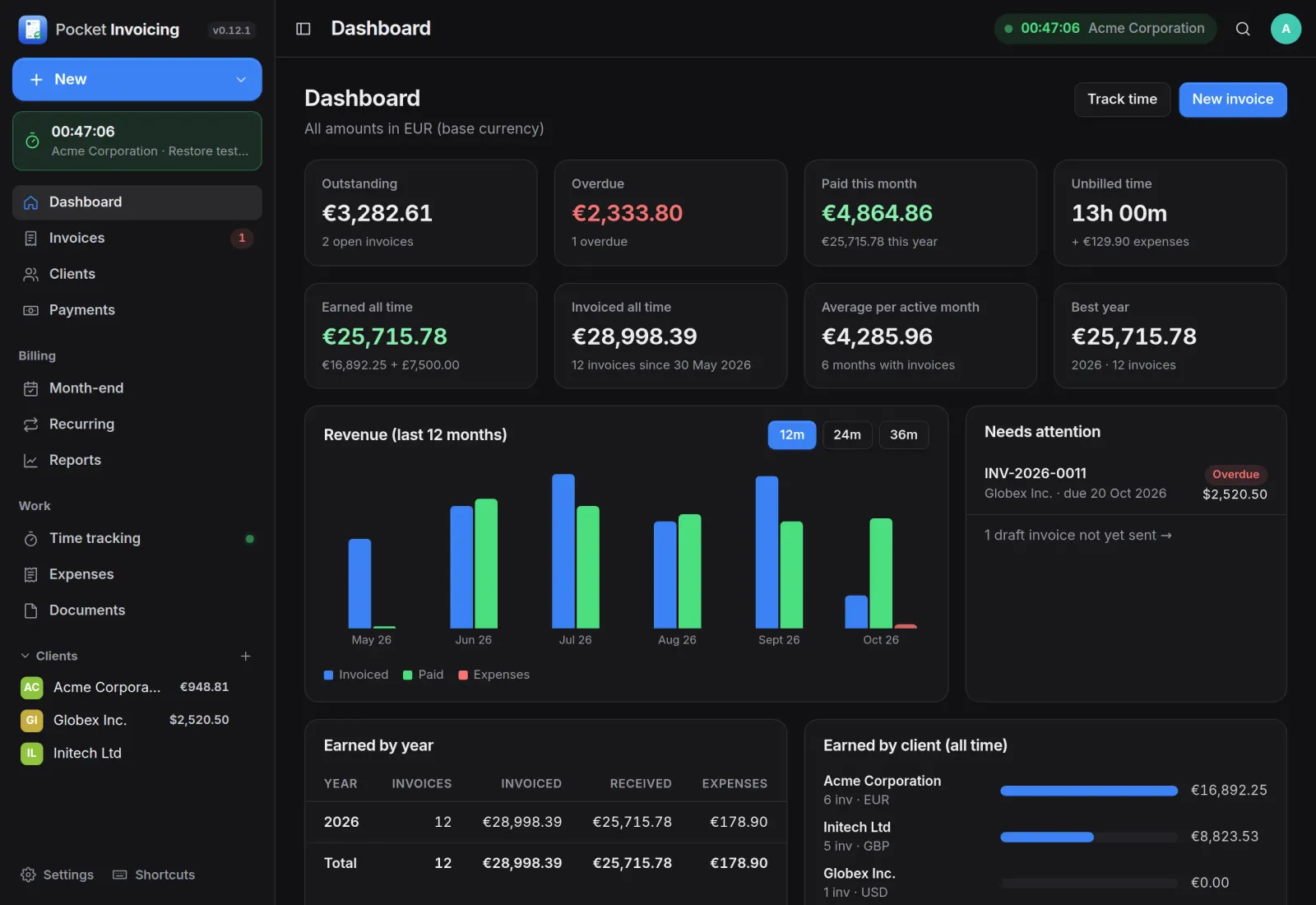Open Documents under Work

tap(137, 610)
